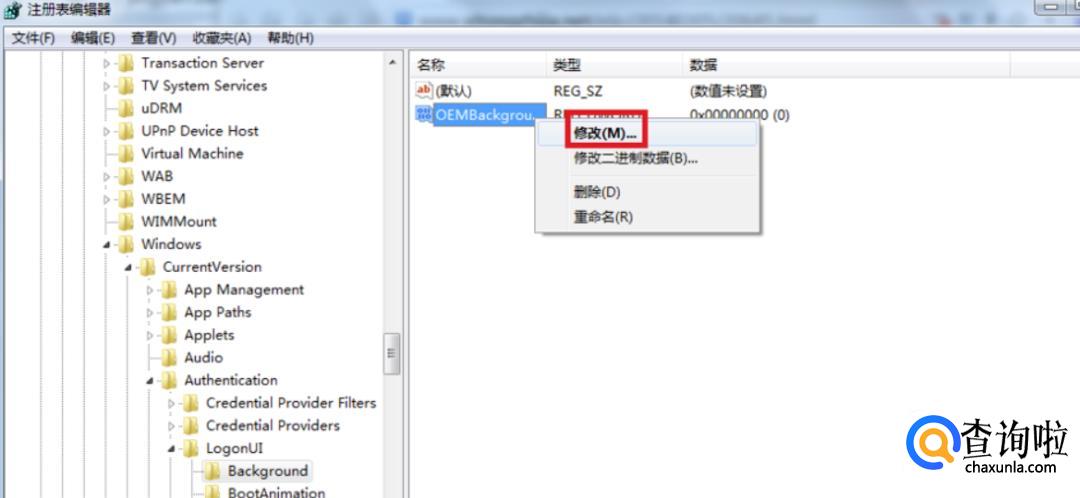Click the Audio folder icon

(x=169, y=357)
